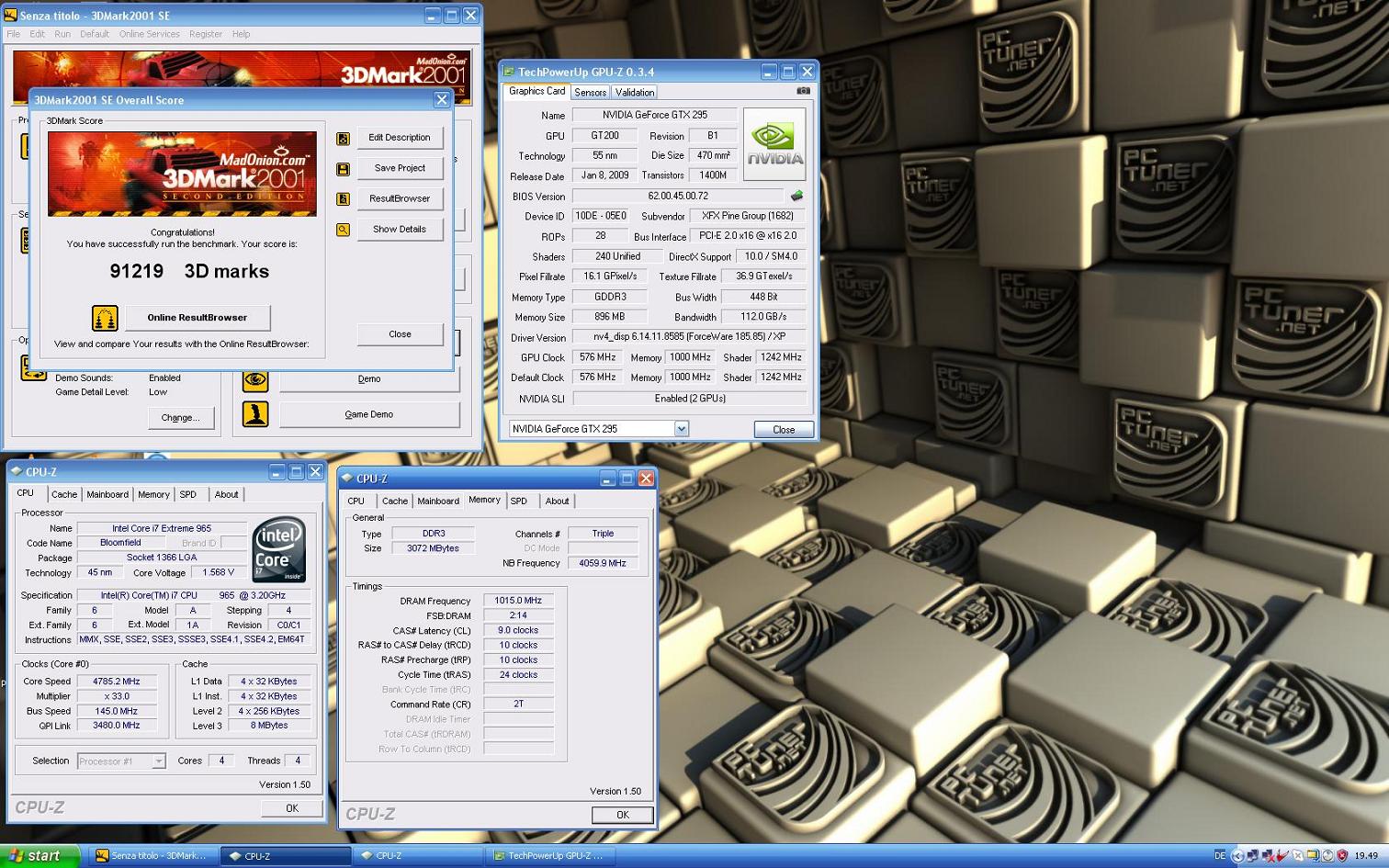Click the 3DMark2001 SE title bar icon

[x=11, y=16]
